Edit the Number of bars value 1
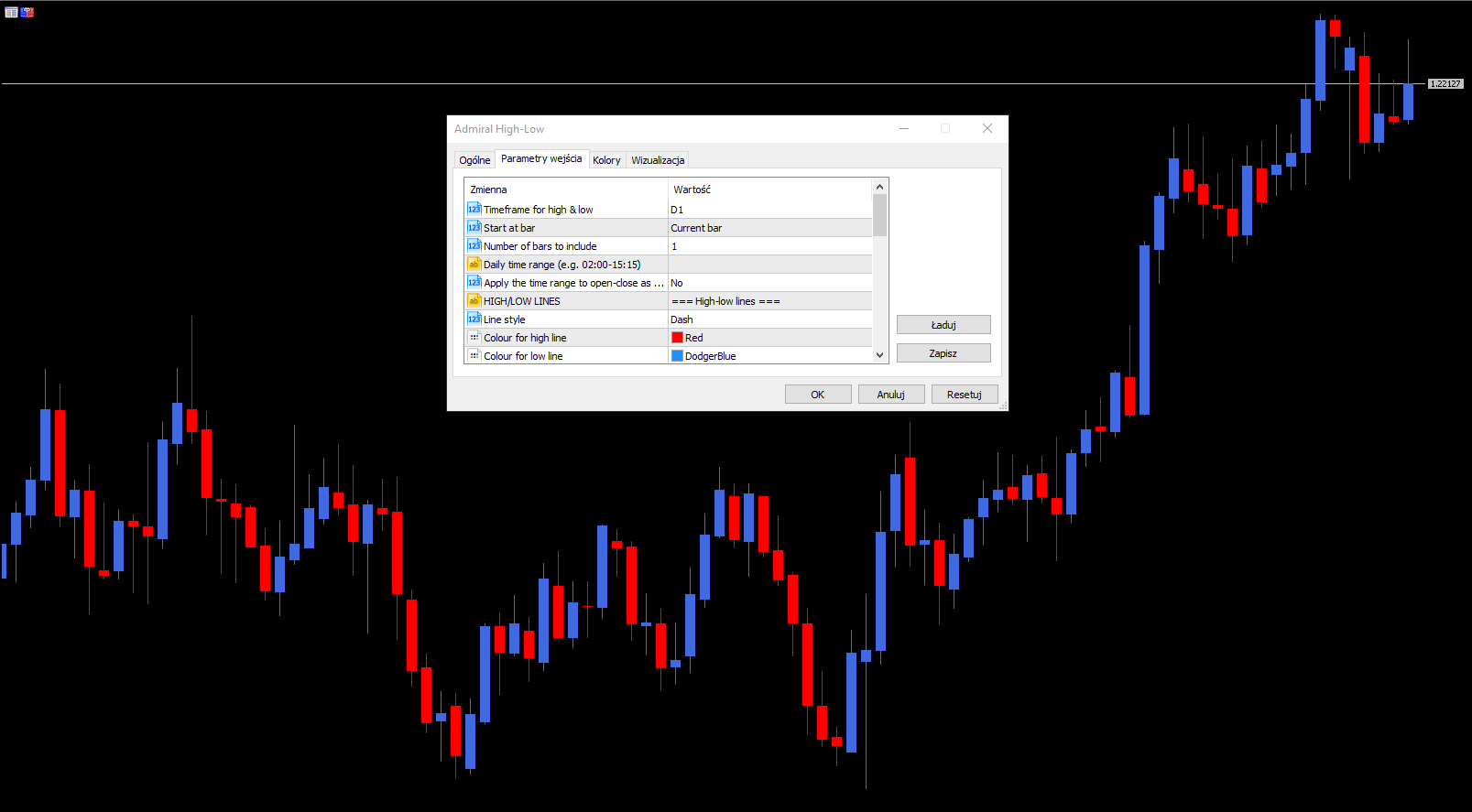The width and height of the screenshot is (1472, 812). pyautogui.click(x=769, y=246)
